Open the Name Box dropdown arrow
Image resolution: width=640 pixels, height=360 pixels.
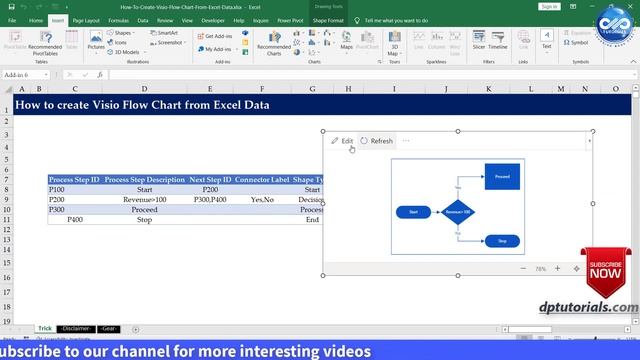(x=46, y=75)
